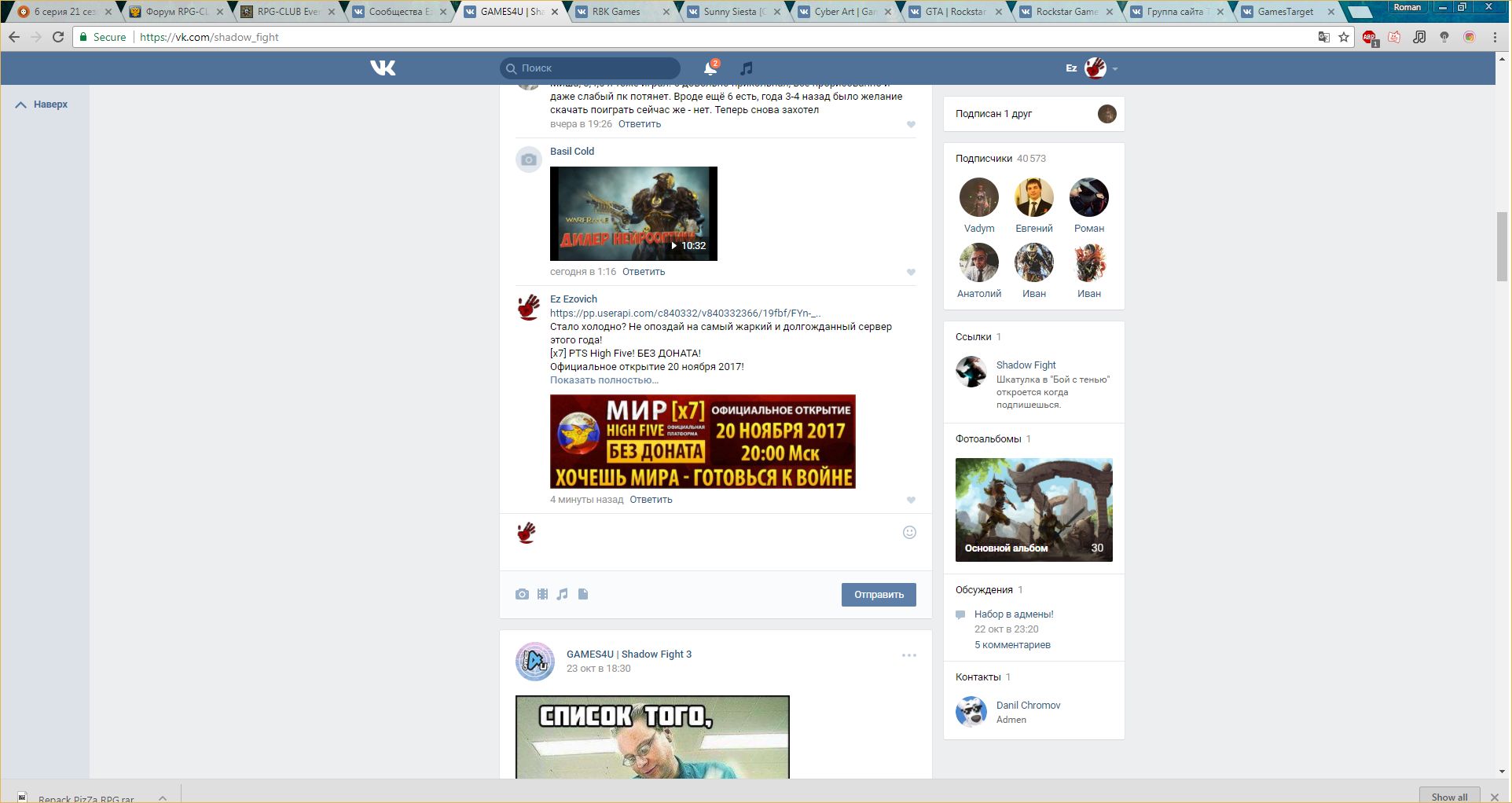The height and width of the screenshot is (803, 1512).
Task: Open the three-dot menu on GAMES4U post
Action: (909, 655)
